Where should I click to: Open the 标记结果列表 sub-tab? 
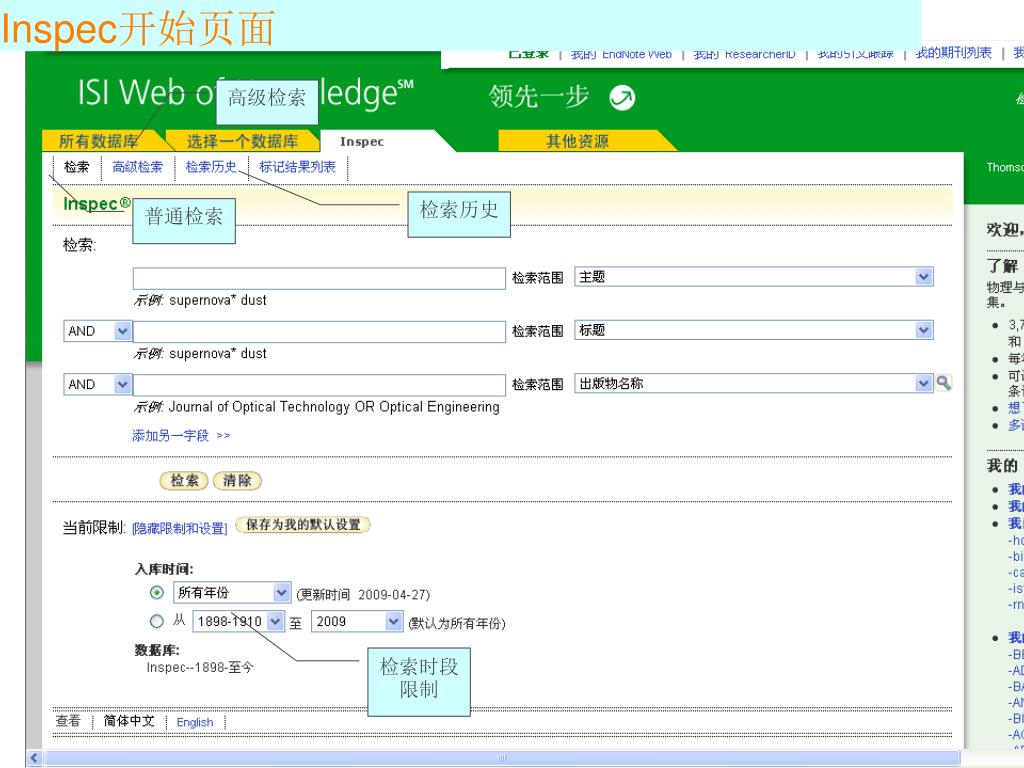pos(297,167)
